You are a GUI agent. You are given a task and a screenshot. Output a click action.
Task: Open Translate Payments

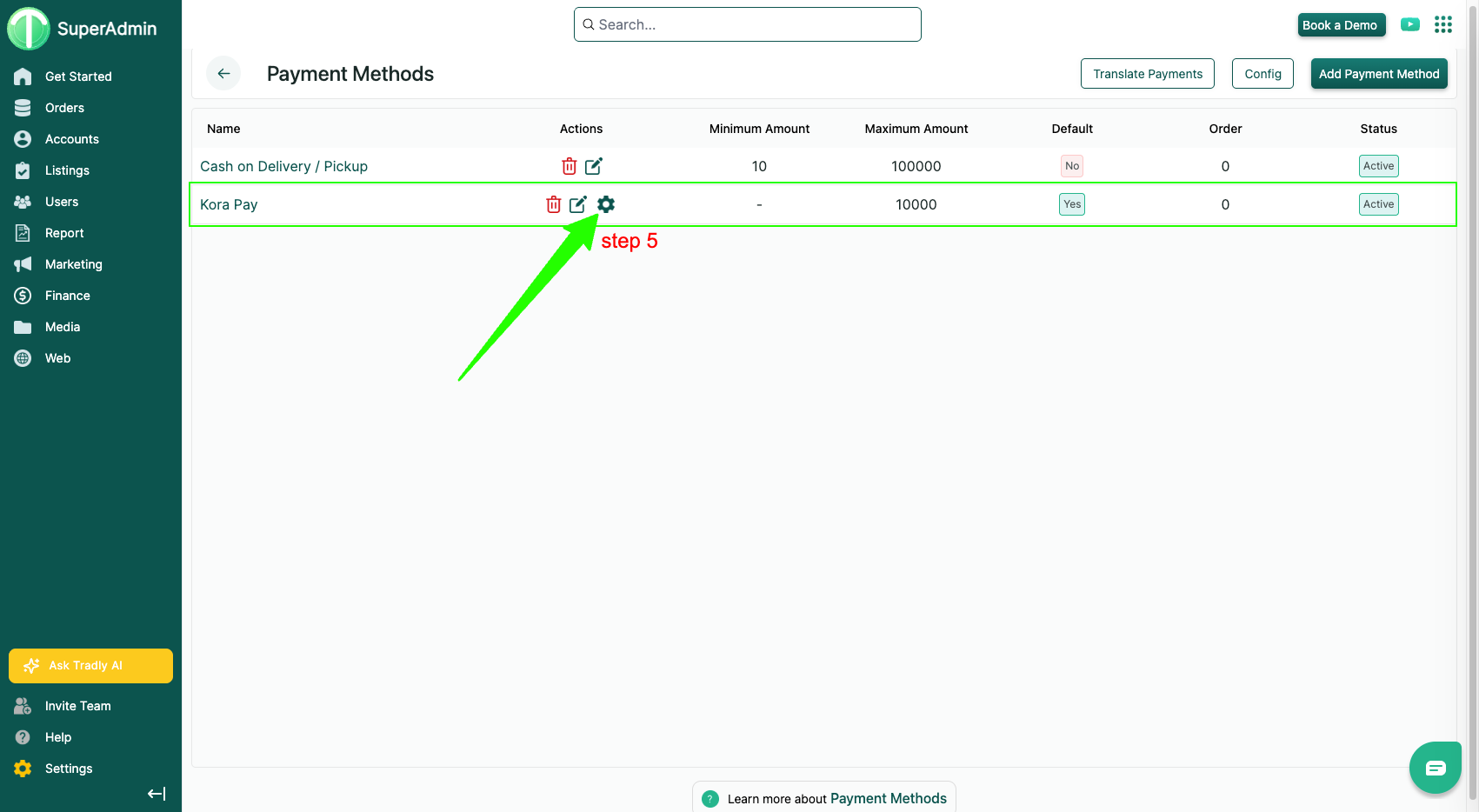(x=1147, y=74)
